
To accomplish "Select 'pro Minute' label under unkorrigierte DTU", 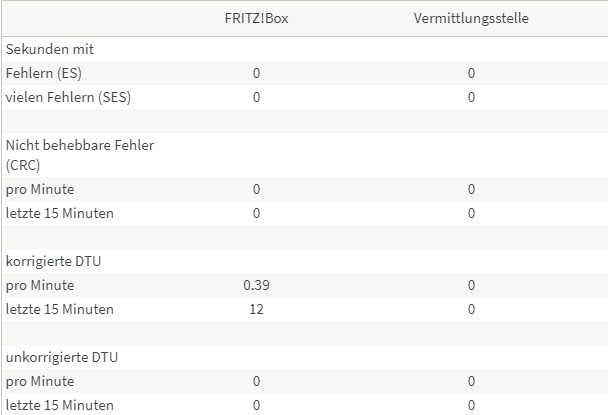I will pos(40,381).
